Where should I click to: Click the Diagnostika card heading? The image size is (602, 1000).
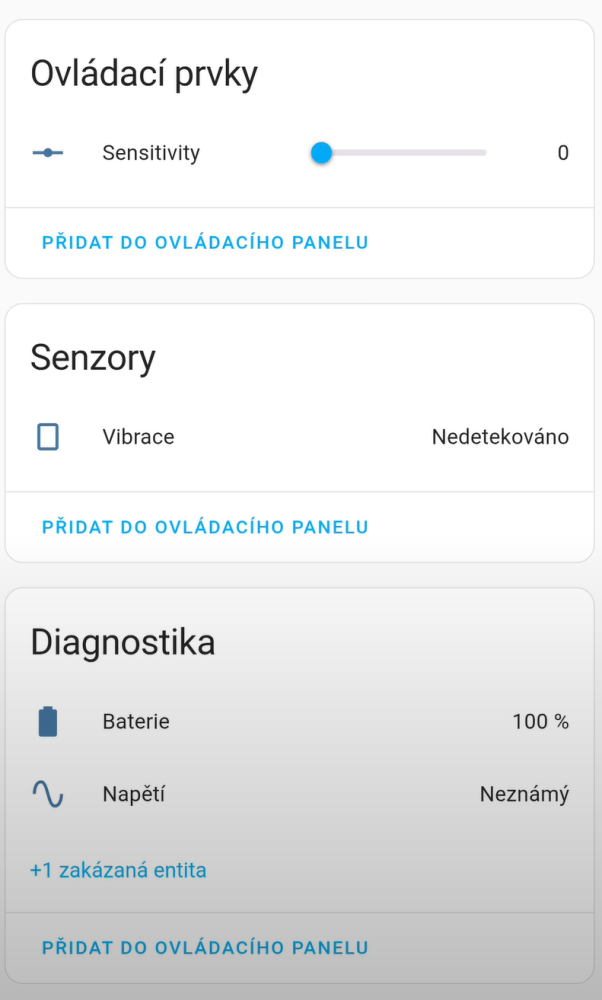point(123,642)
